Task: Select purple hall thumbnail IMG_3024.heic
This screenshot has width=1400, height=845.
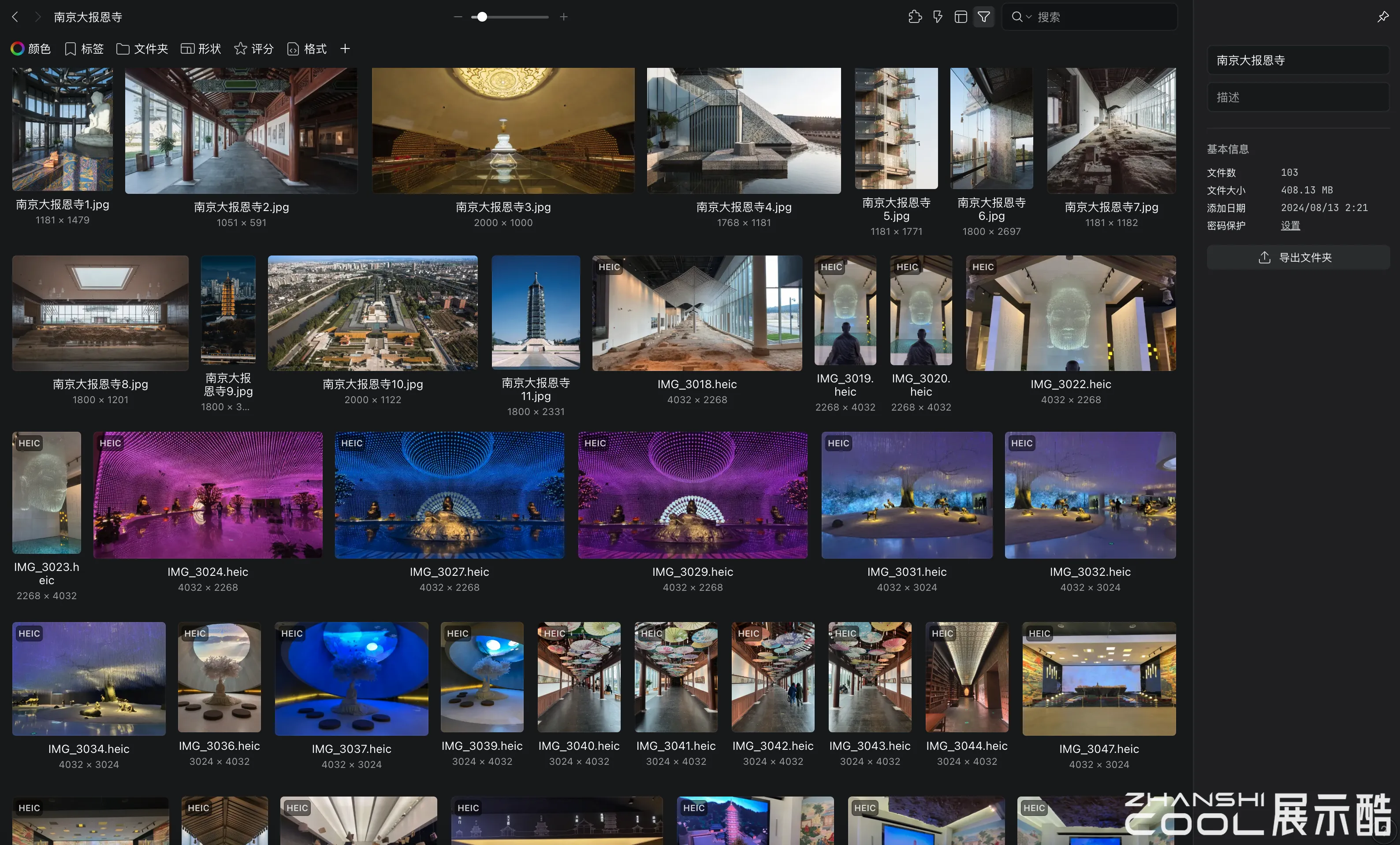Action: [208, 495]
